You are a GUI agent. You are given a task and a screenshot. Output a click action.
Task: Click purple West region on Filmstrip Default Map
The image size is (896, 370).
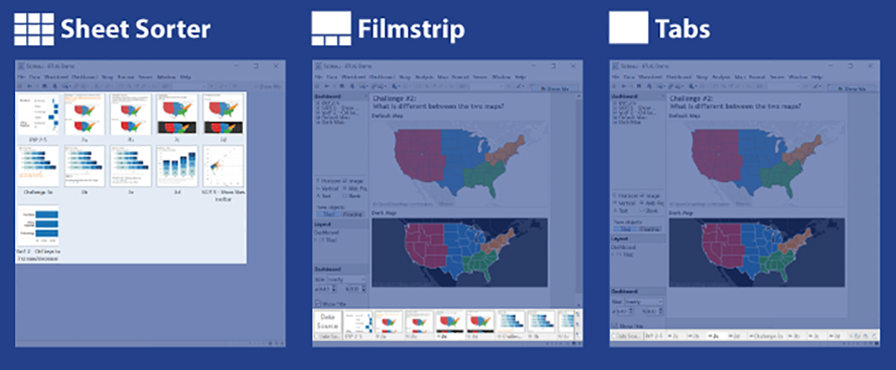point(418,155)
